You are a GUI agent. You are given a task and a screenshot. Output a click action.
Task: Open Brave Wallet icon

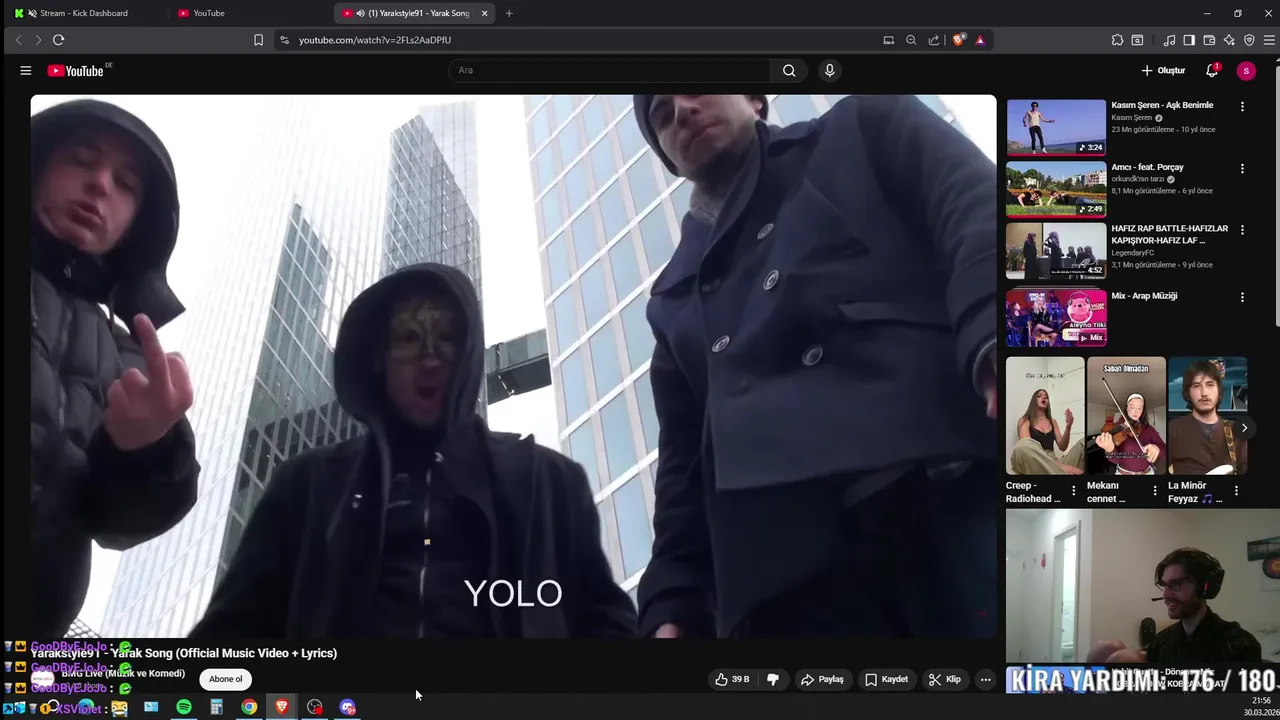pyautogui.click(x=1209, y=40)
